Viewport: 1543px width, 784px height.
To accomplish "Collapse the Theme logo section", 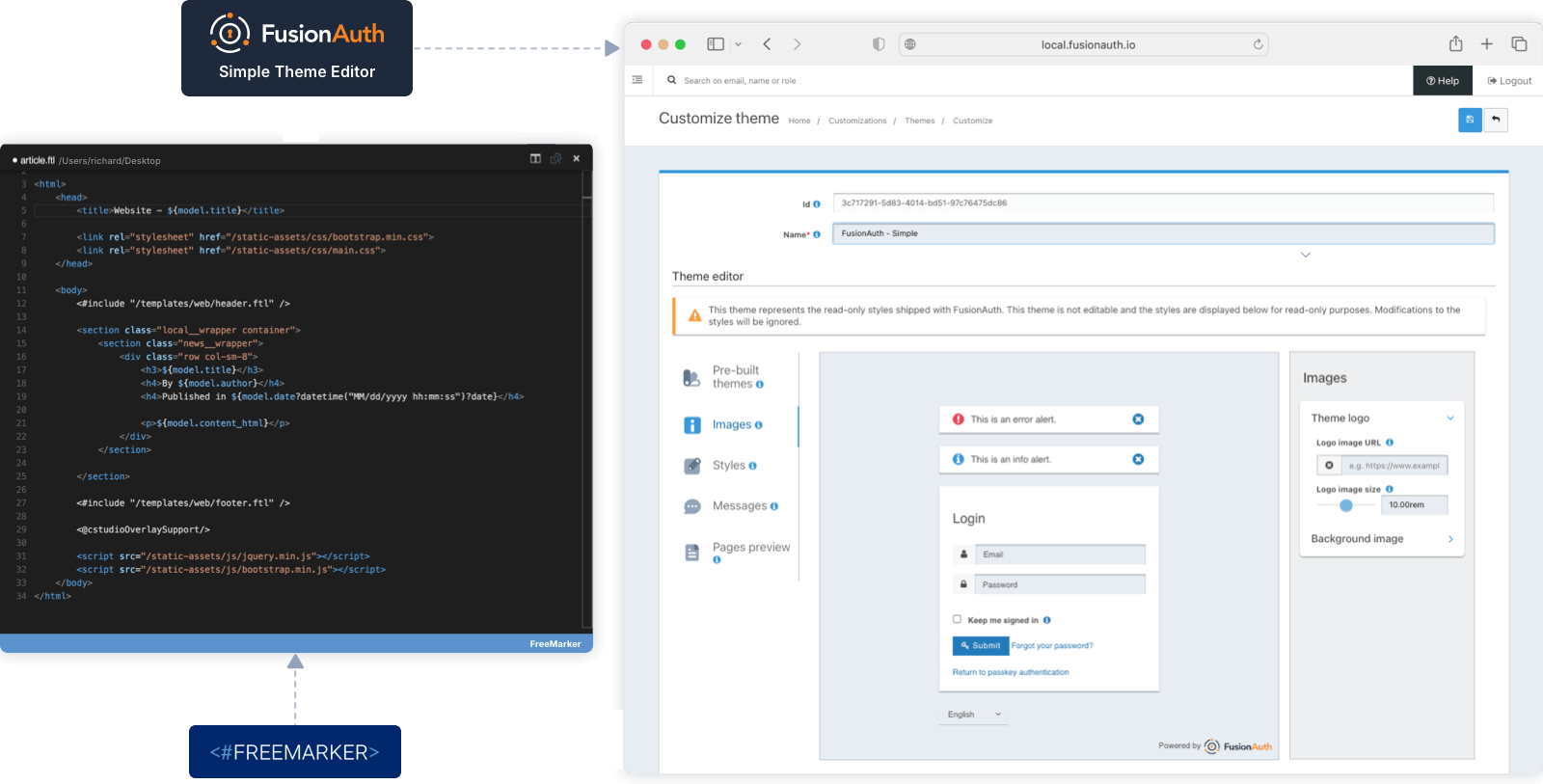I will tap(1450, 419).
